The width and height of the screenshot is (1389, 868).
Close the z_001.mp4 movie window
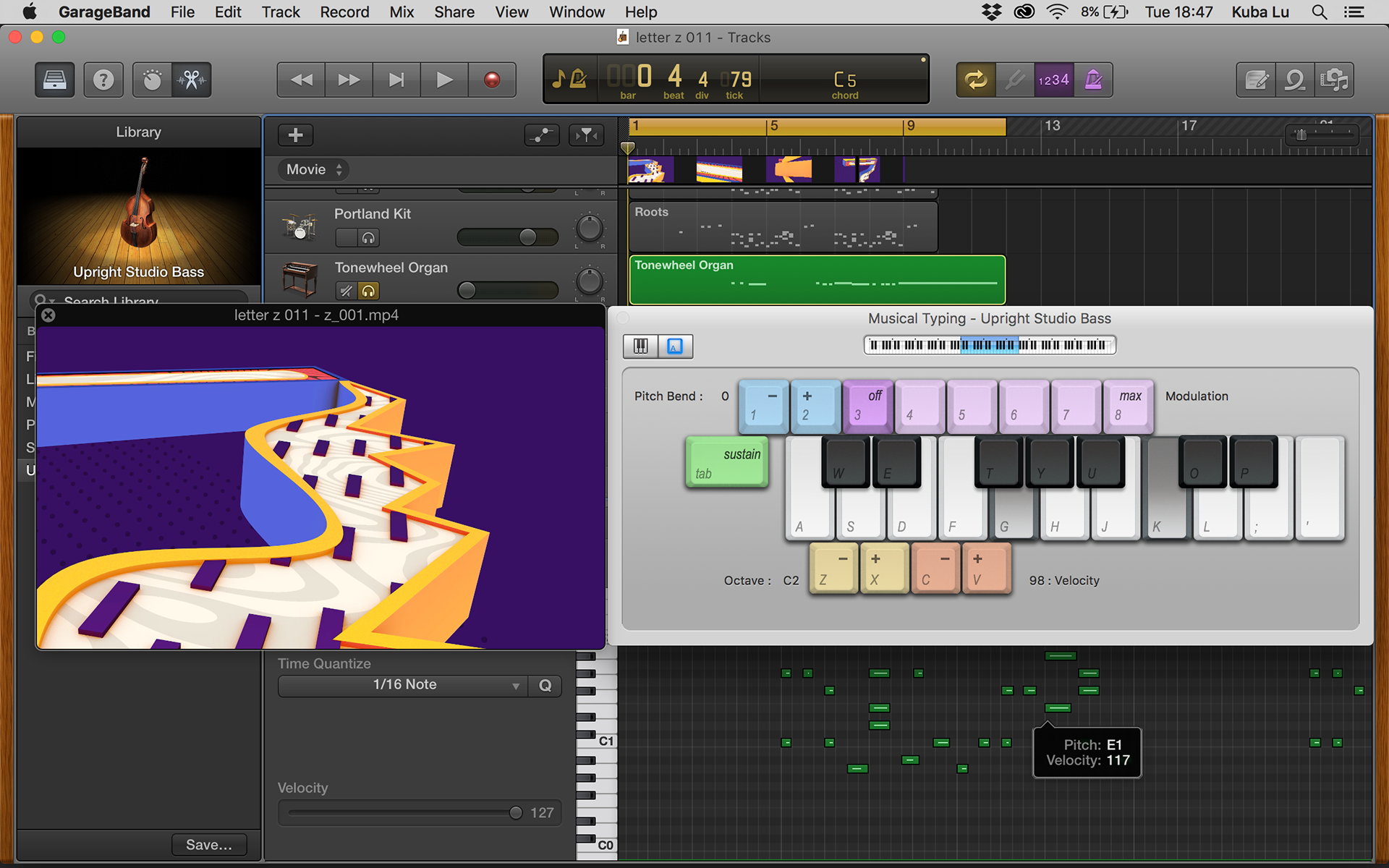click(x=48, y=315)
